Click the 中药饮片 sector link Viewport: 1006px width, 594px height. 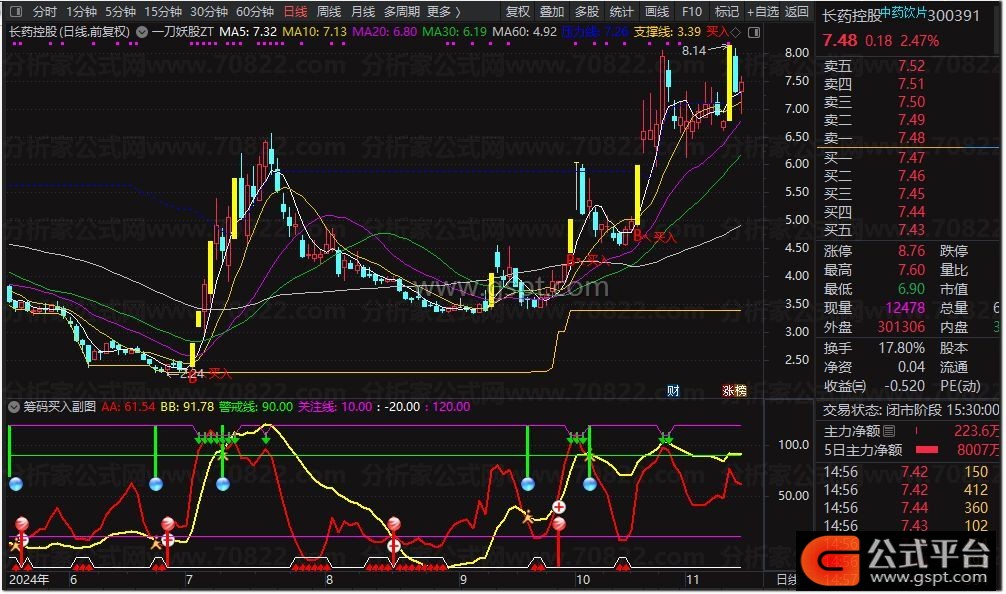tap(903, 12)
